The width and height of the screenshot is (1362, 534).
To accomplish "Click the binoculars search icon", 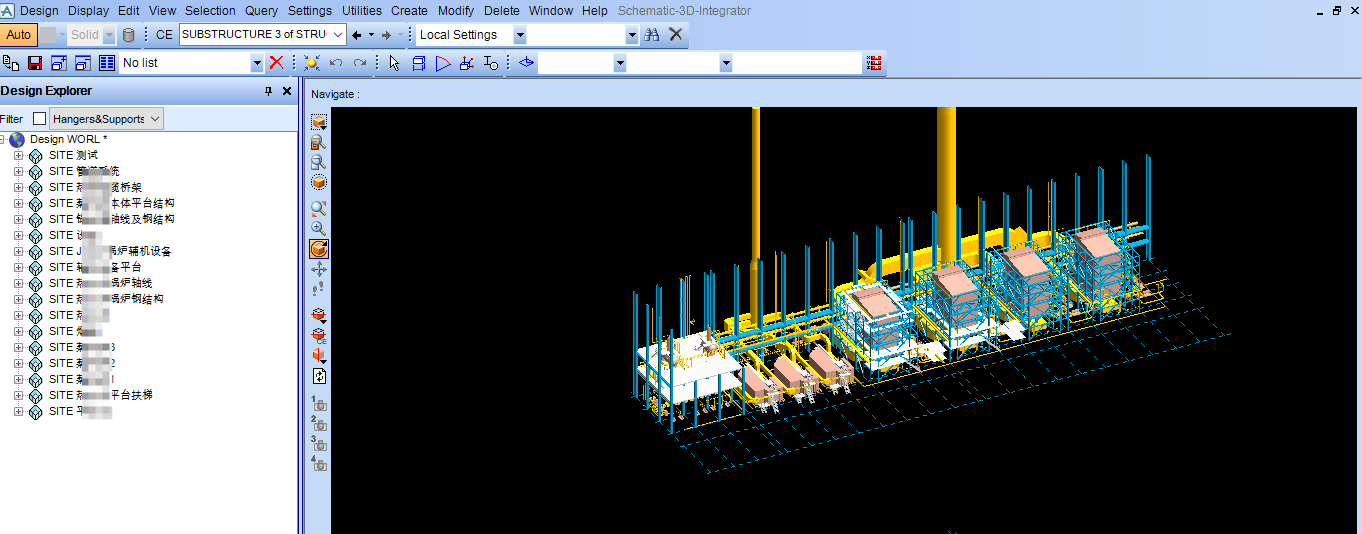I will point(652,35).
